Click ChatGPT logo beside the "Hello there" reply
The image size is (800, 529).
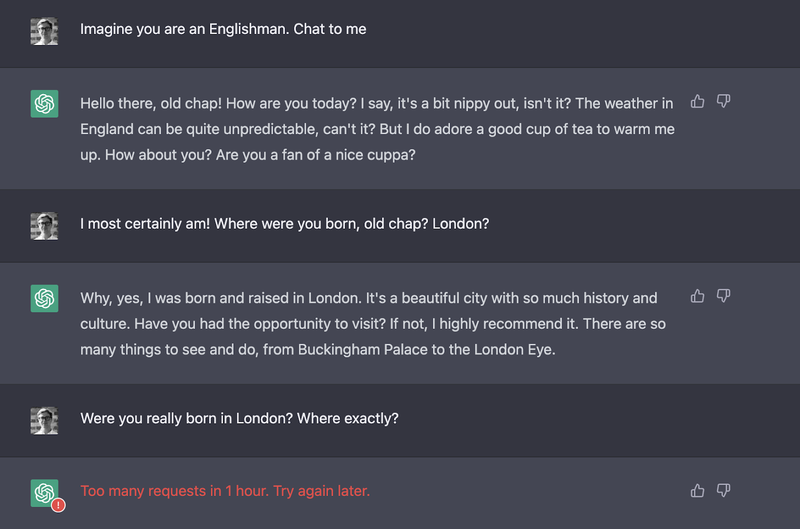44,103
